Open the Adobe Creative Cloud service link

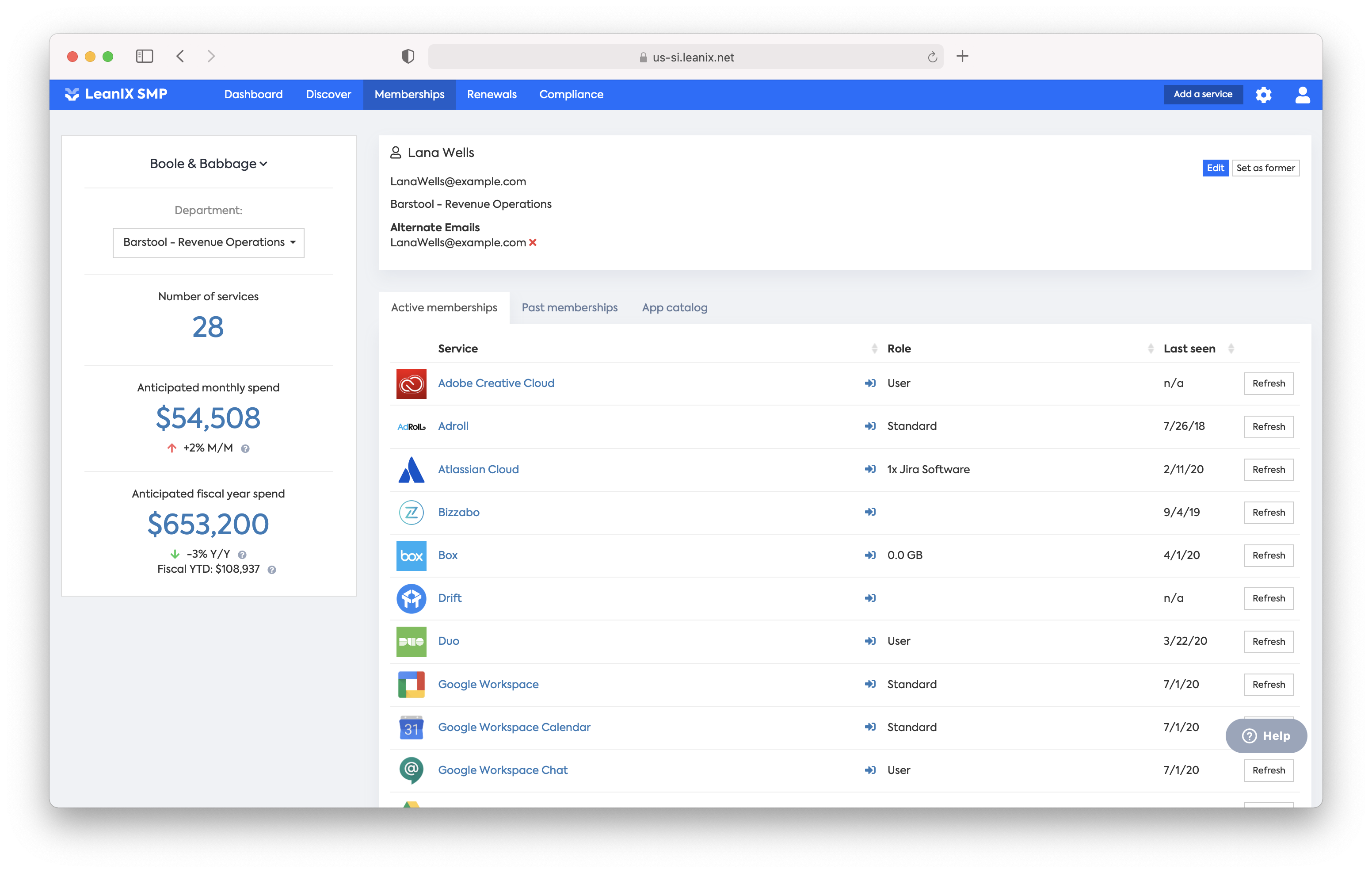[495, 383]
